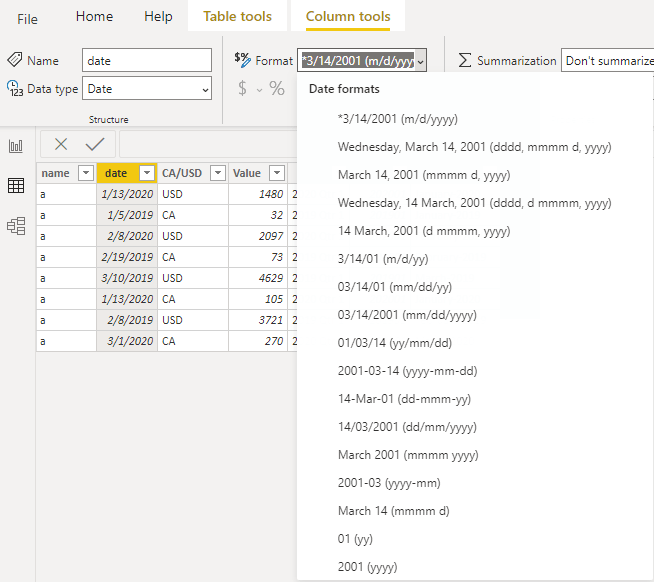The image size is (654, 582).
Task: Choose 3/14/01 (m/d/yy) format
Action: click(475, 259)
